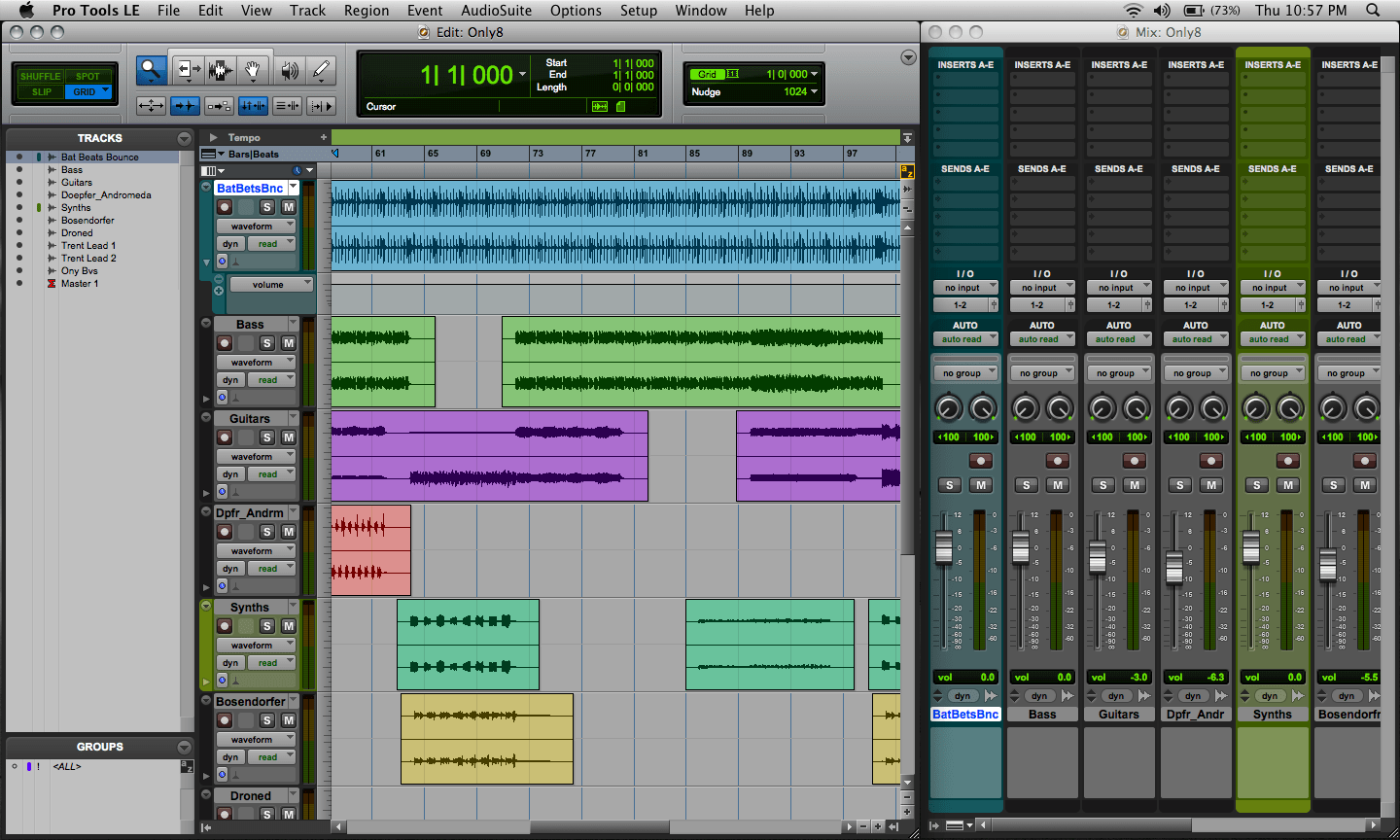Screen dimensions: 1400x840
Task: Select the Grabber hand tool
Action: tap(253, 70)
